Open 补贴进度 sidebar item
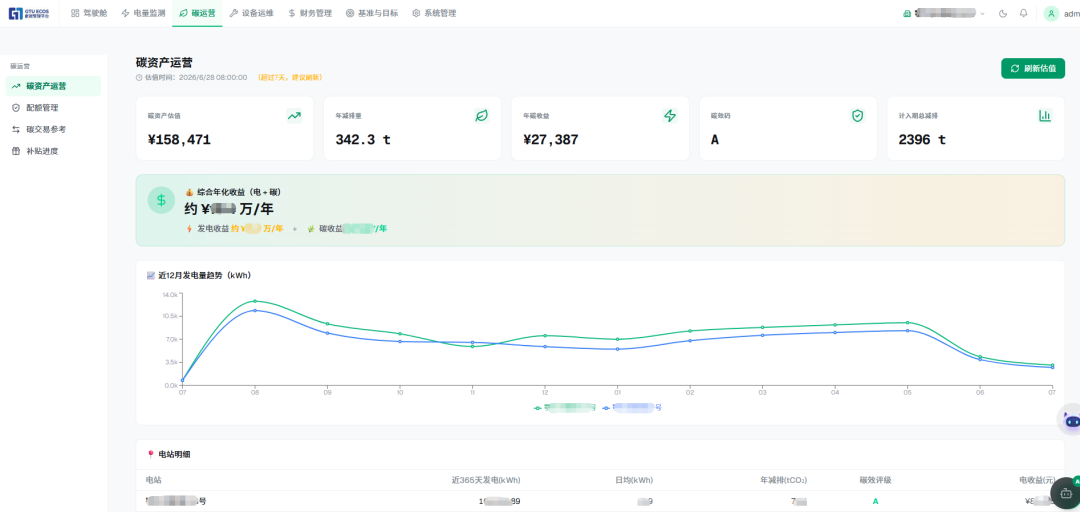This screenshot has width=1080, height=512. pyautogui.click(x=53, y=151)
